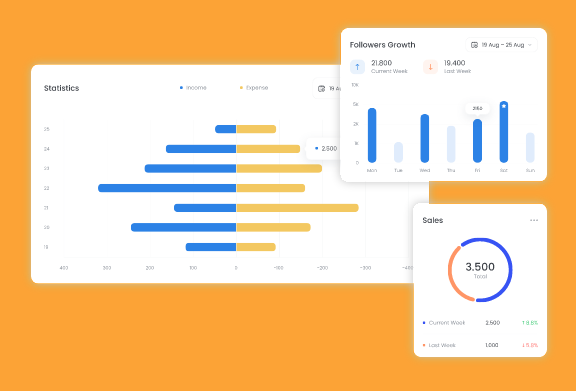Image resolution: width=576 pixels, height=391 pixels.
Task: Select the blue income bar in row 21
Action: click(205, 208)
